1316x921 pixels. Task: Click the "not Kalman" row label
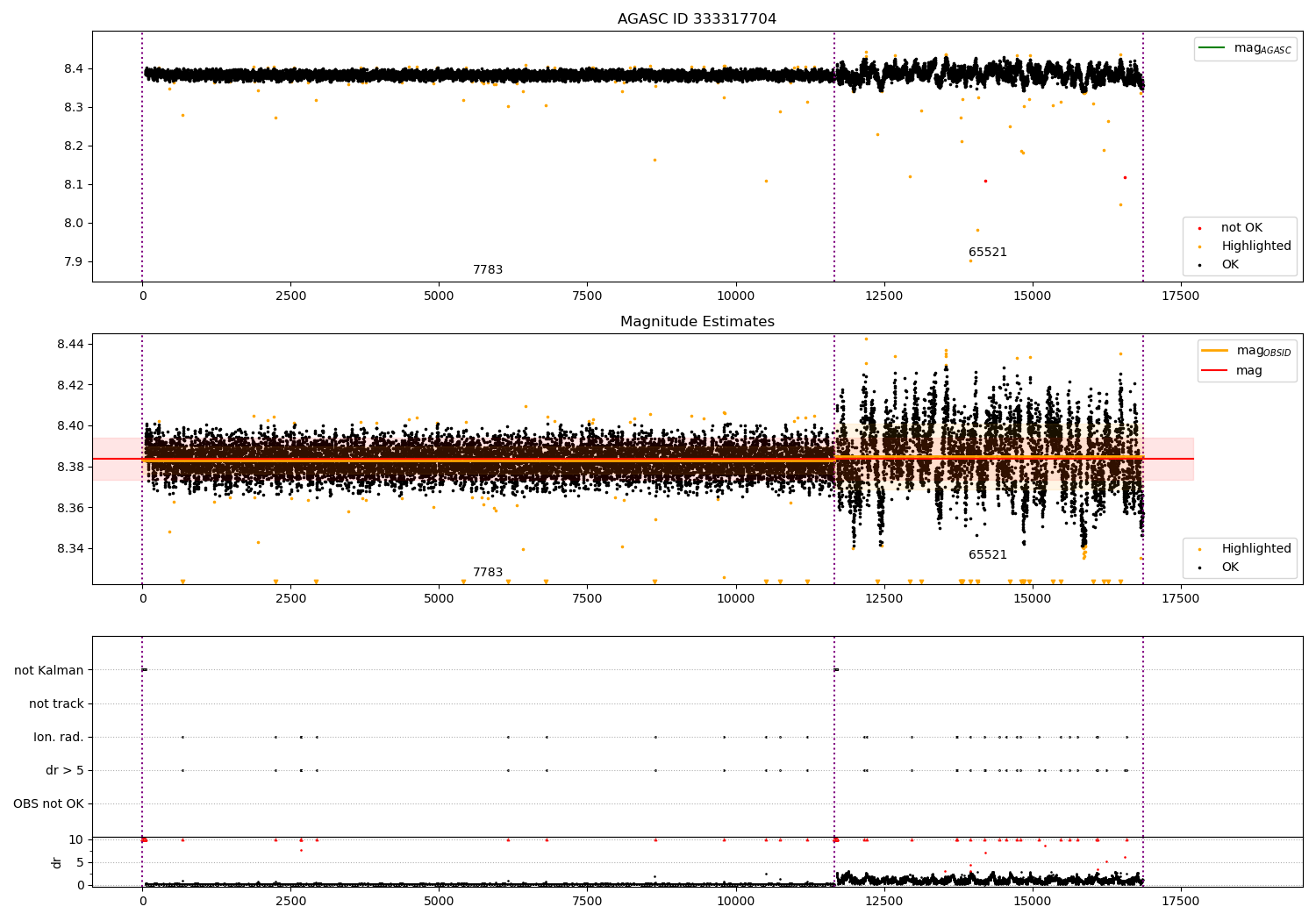pyautogui.click(x=49, y=671)
